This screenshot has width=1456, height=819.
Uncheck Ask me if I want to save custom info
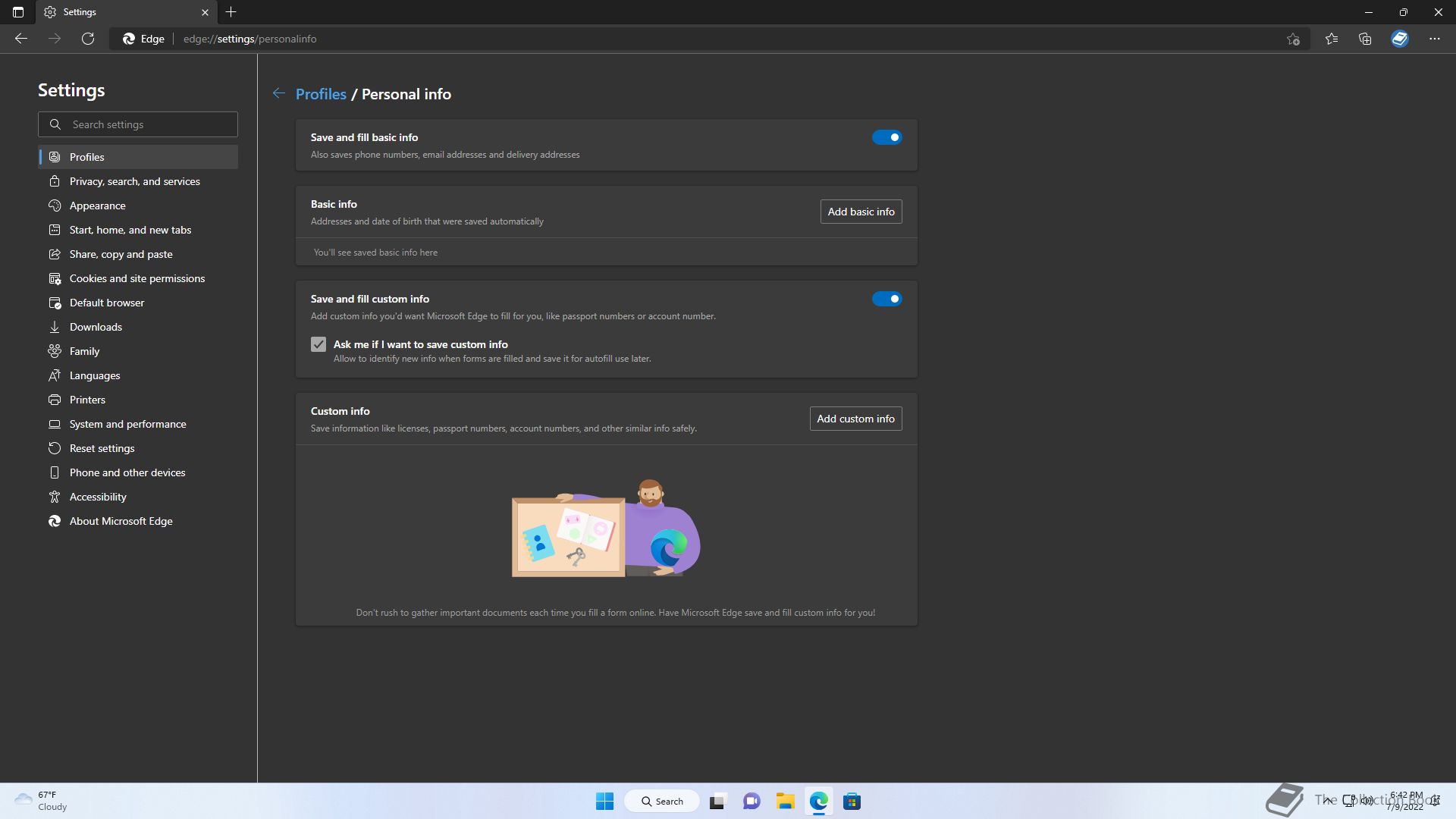click(318, 344)
